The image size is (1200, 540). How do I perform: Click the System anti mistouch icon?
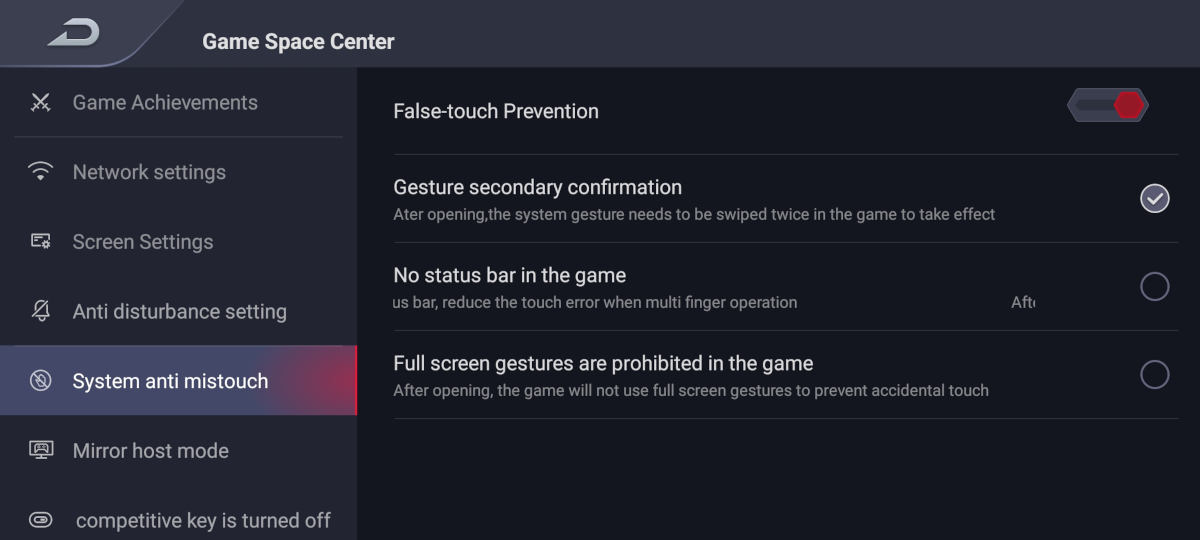click(x=40, y=381)
